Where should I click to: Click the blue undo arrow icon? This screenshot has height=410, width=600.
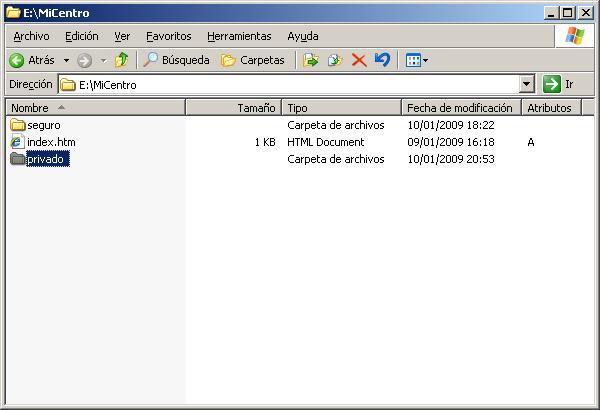(x=381, y=60)
